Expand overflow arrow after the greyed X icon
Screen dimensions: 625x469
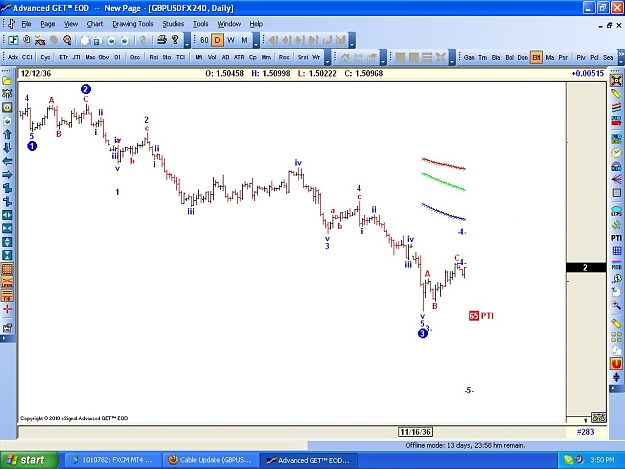[452, 58]
